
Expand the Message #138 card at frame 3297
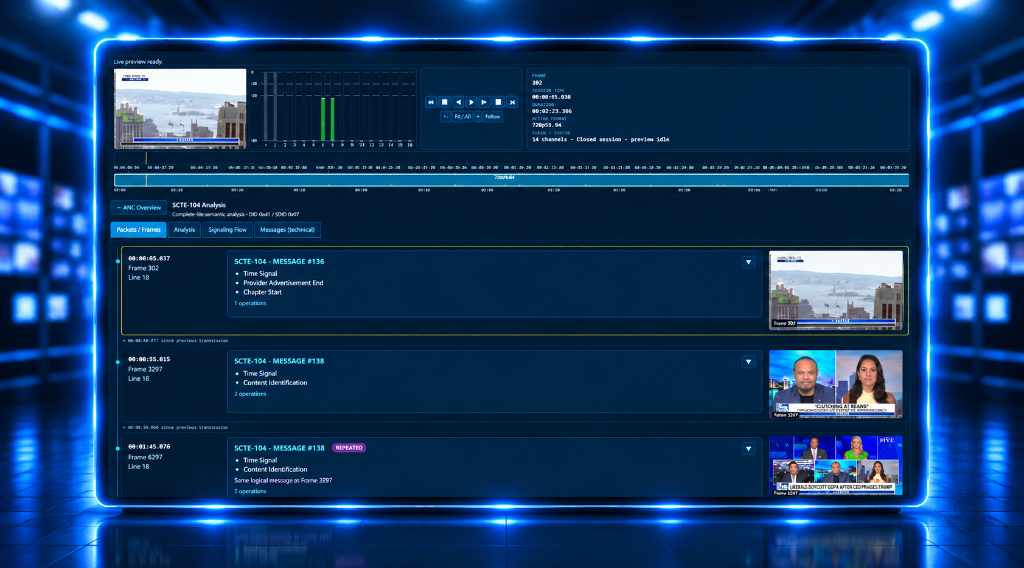[748, 362]
